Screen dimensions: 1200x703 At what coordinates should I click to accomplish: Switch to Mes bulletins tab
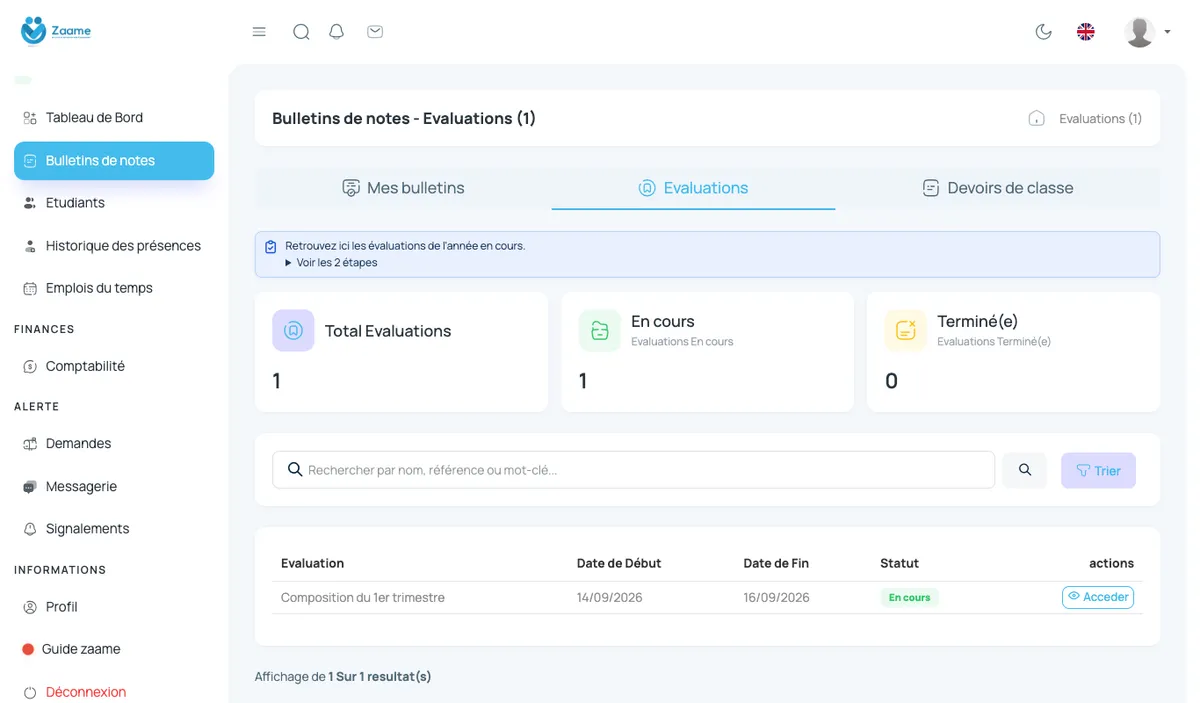403,188
